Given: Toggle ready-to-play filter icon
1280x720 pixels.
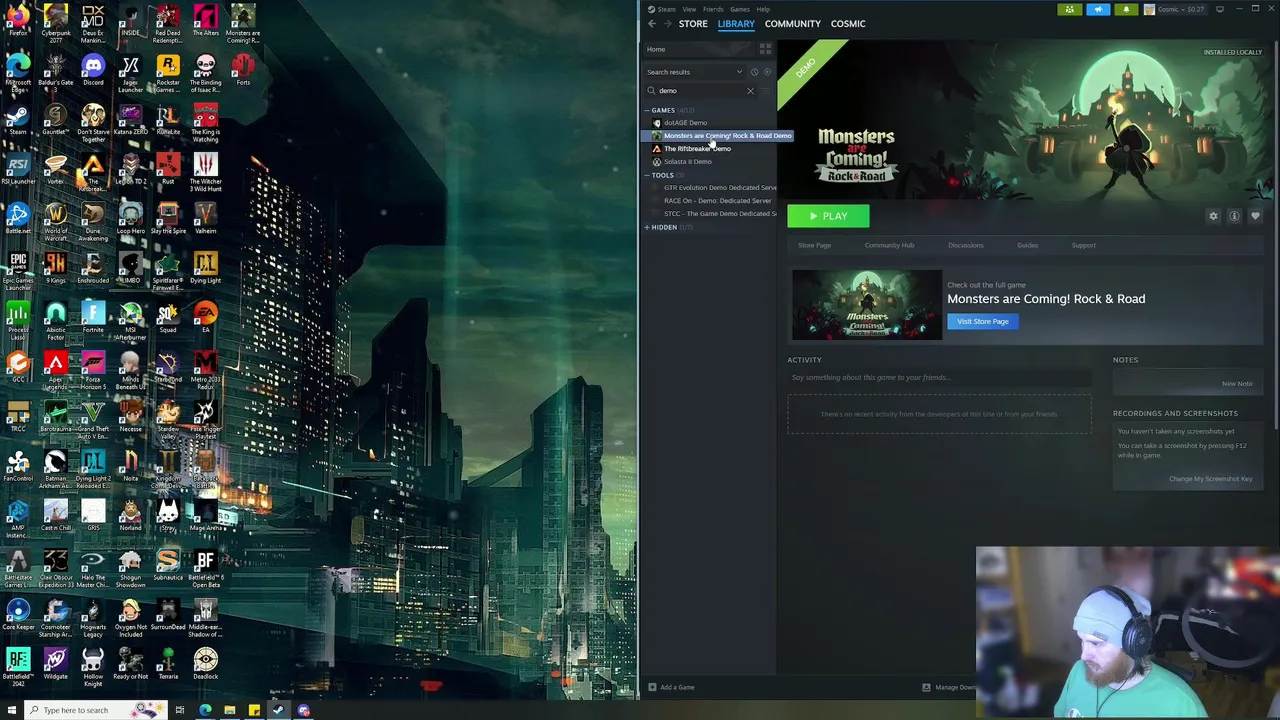Looking at the screenshot, I should [767, 72].
